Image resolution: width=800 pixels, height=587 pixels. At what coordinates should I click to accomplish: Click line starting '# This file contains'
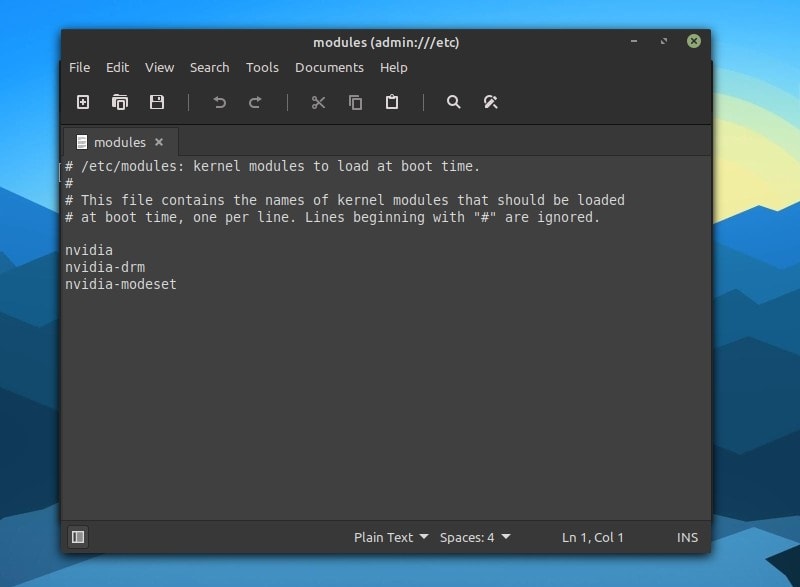tap(345, 200)
